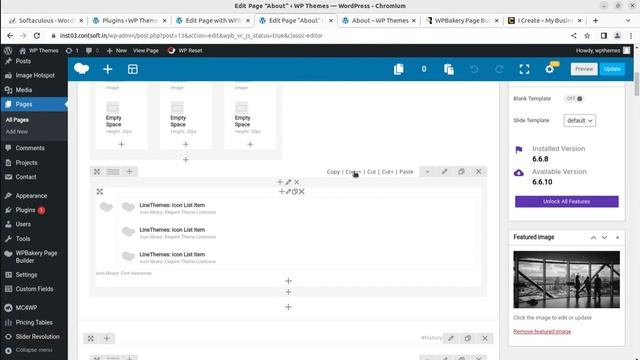This screenshot has height=360, width=640.
Task: Open WordPress logo menu in admin bar
Action: [8, 51]
